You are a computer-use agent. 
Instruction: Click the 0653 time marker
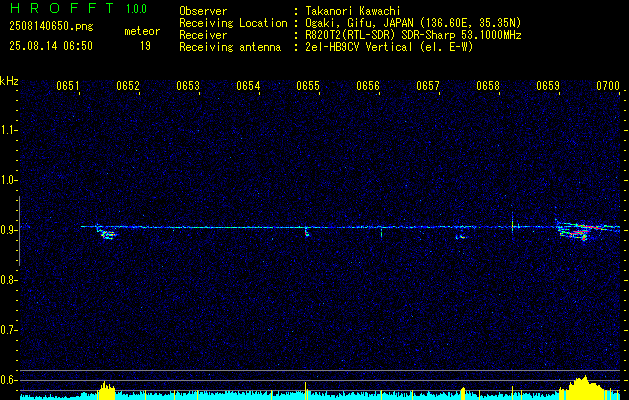click(x=188, y=86)
